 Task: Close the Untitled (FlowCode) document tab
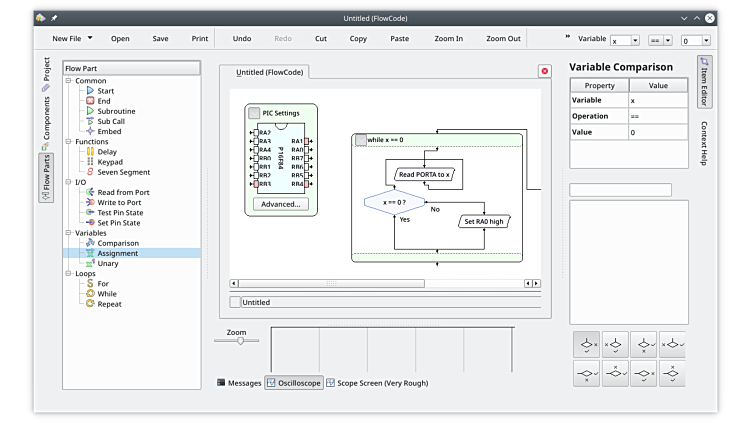tap(544, 71)
